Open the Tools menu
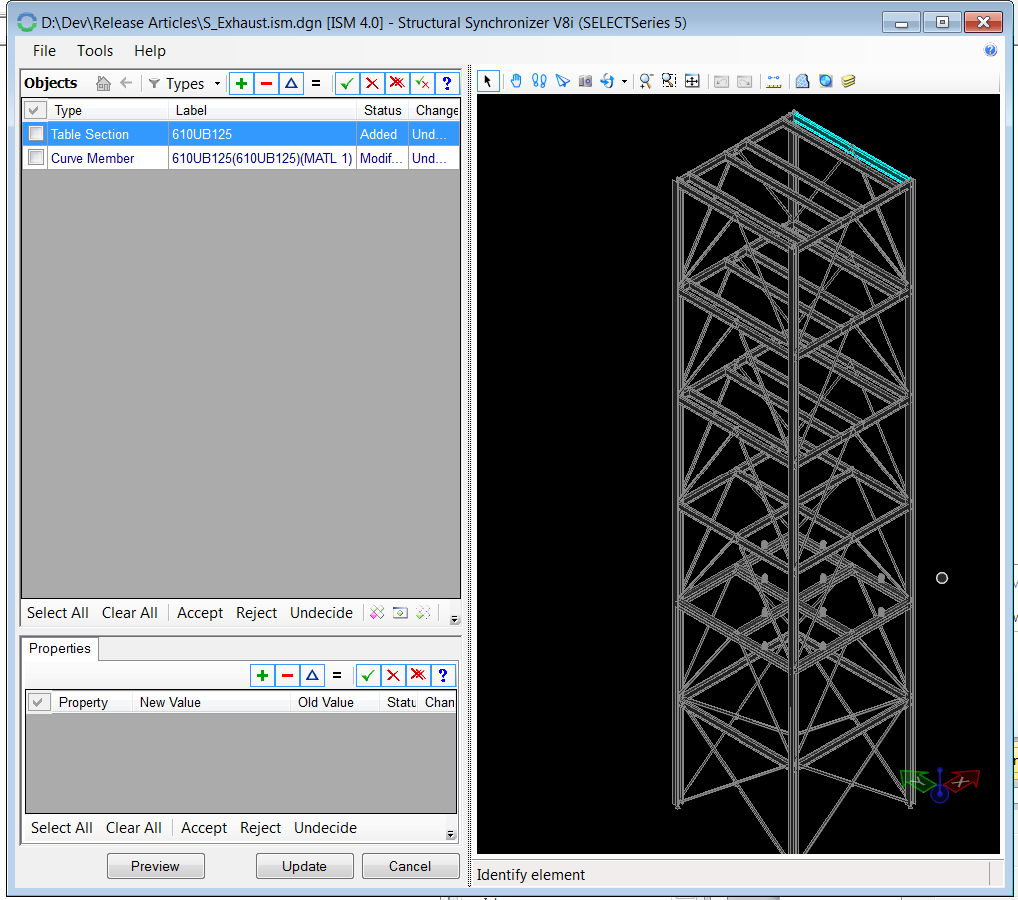Image resolution: width=1018 pixels, height=900 pixels. (x=95, y=51)
